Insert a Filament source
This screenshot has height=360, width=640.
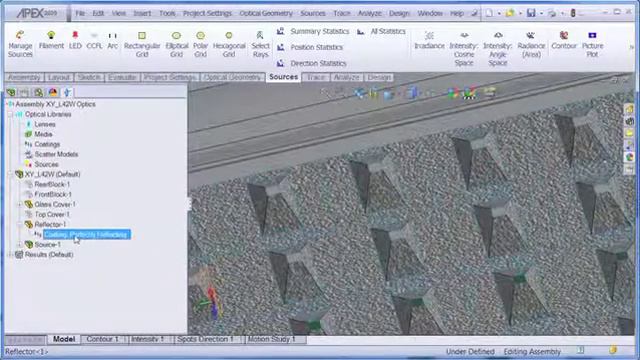51,40
